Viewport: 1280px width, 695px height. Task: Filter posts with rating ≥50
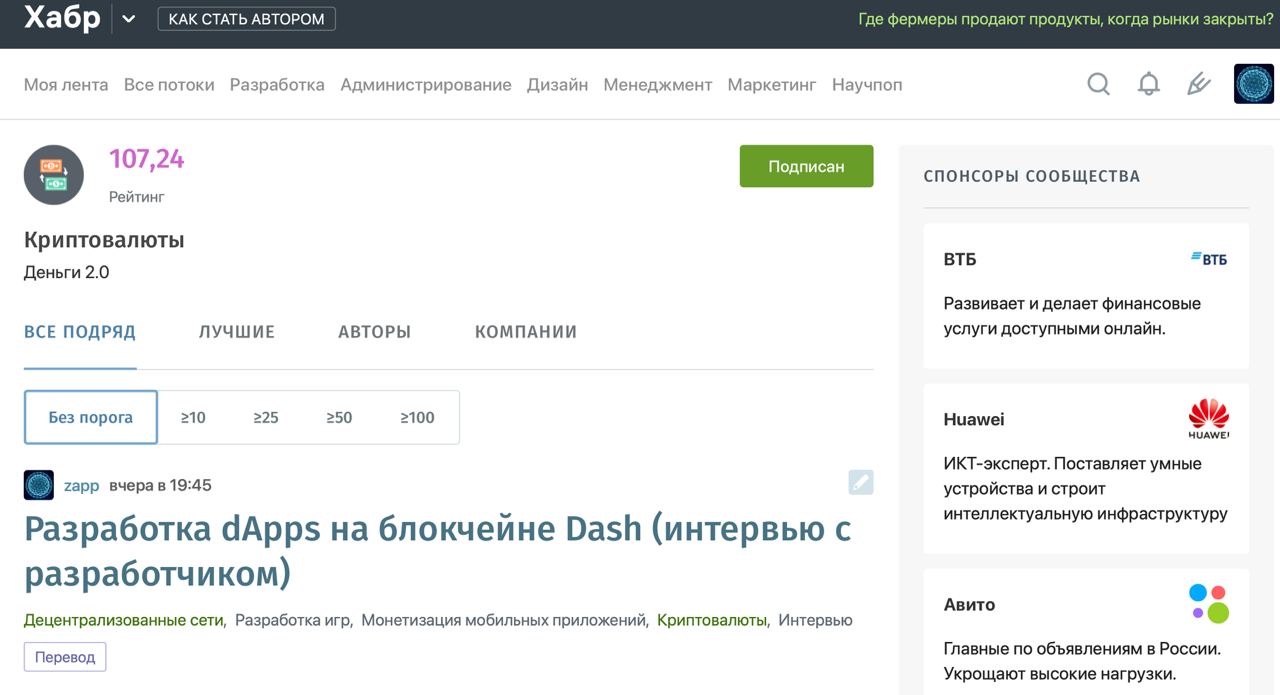(339, 417)
